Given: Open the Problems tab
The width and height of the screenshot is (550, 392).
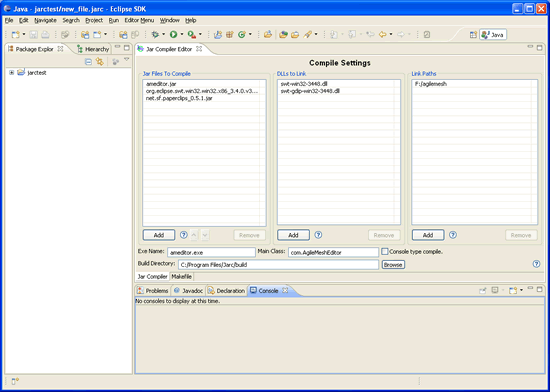Looking at the screenshot, I should click(153, 291).
